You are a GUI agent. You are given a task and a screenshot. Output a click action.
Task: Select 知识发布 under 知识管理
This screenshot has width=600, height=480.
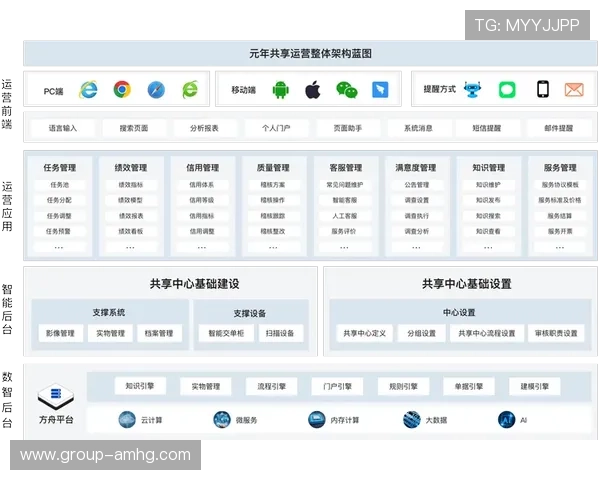[488, 200]
